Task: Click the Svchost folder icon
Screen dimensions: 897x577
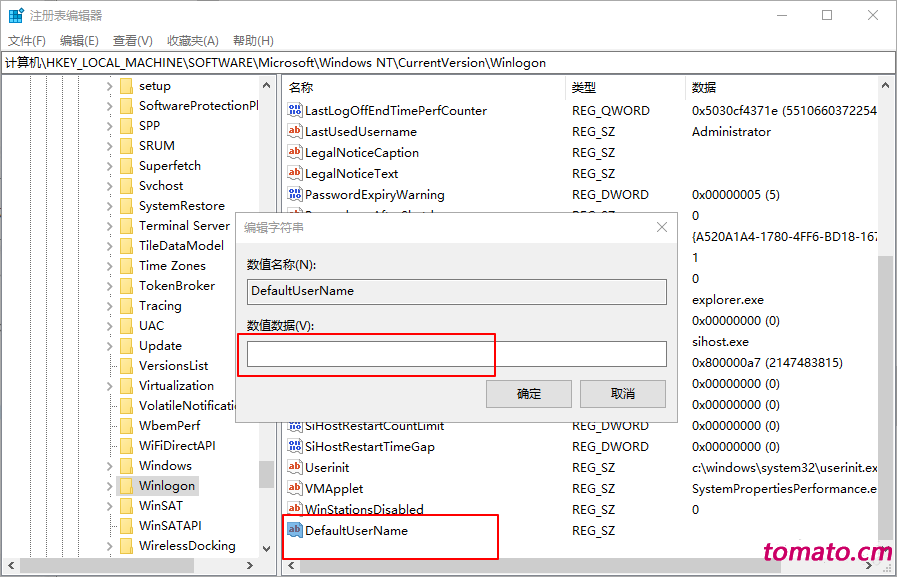Action: [x=126, y=186]
